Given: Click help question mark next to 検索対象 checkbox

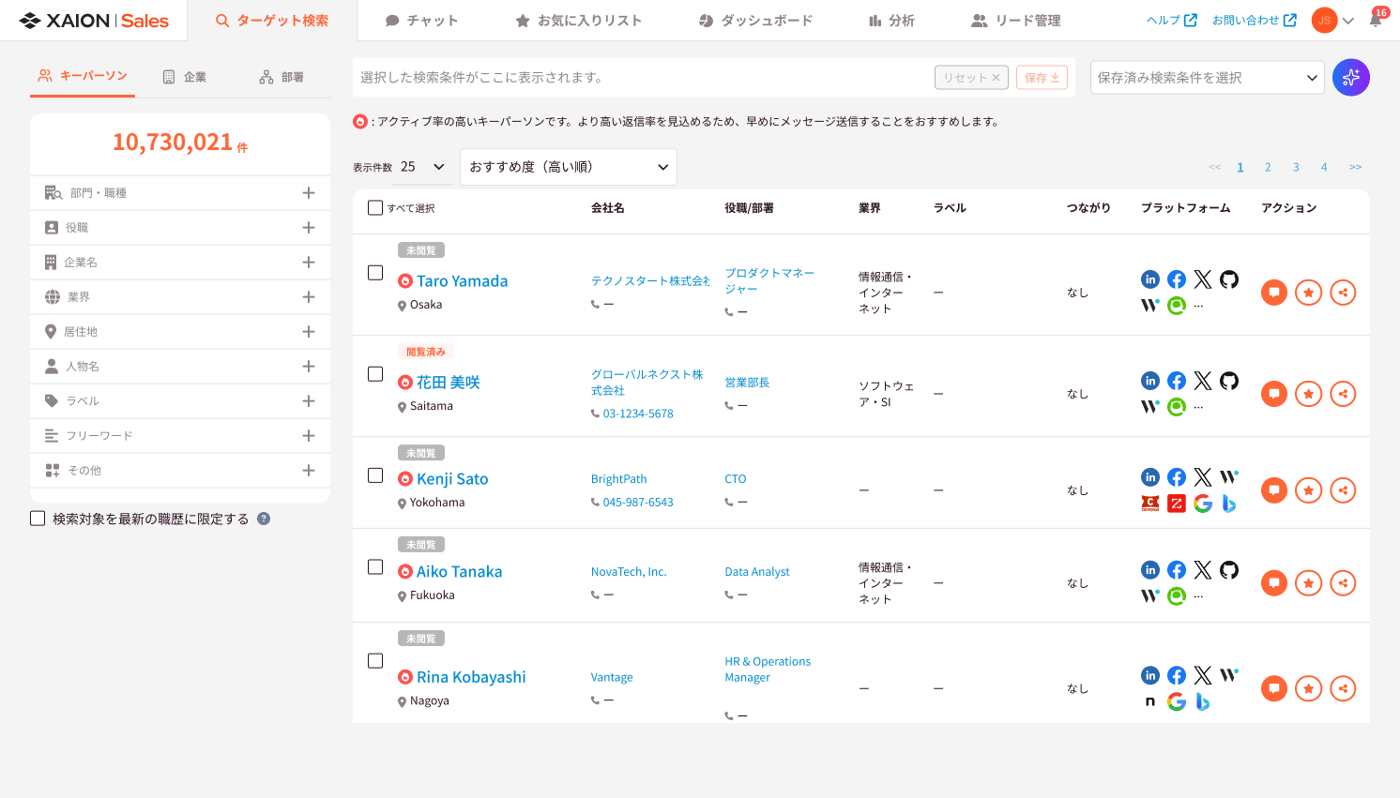Looking at the screenshot, I should 264,519.
